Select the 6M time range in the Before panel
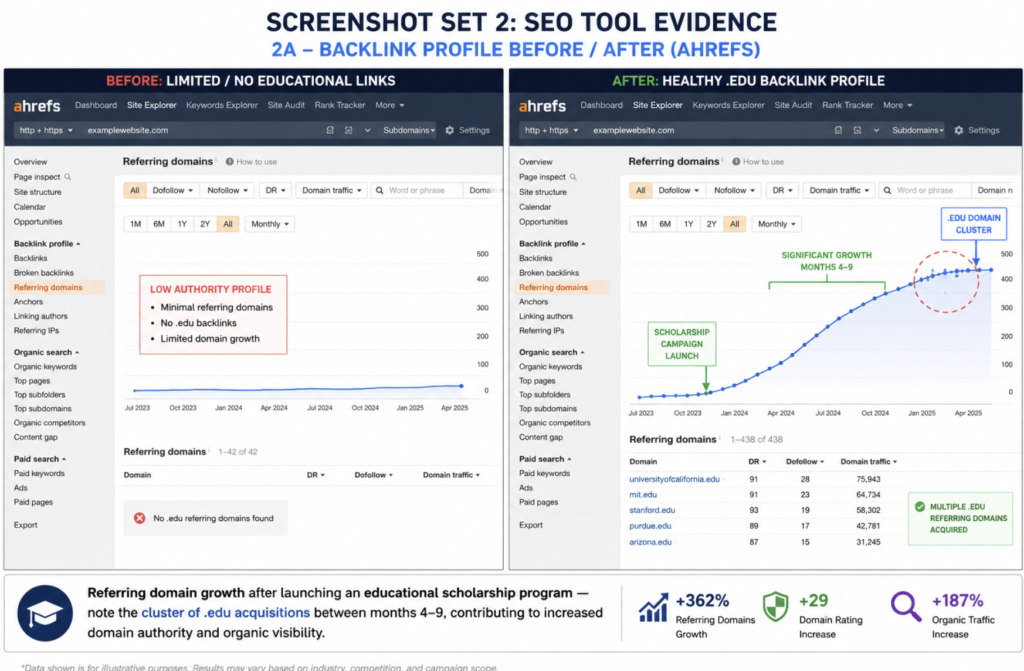 159,224
